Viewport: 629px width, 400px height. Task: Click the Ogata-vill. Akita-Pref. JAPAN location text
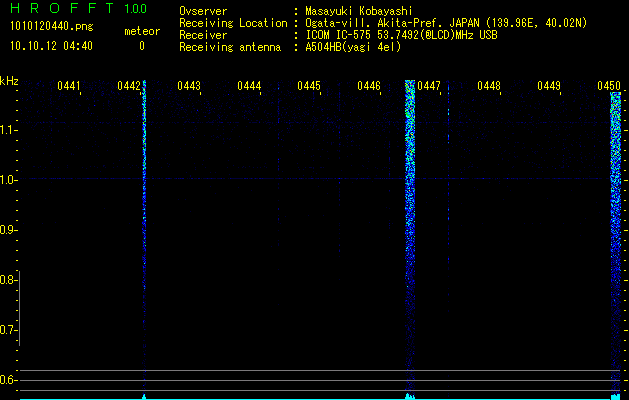pyautogui.click(x=446, y=23)
